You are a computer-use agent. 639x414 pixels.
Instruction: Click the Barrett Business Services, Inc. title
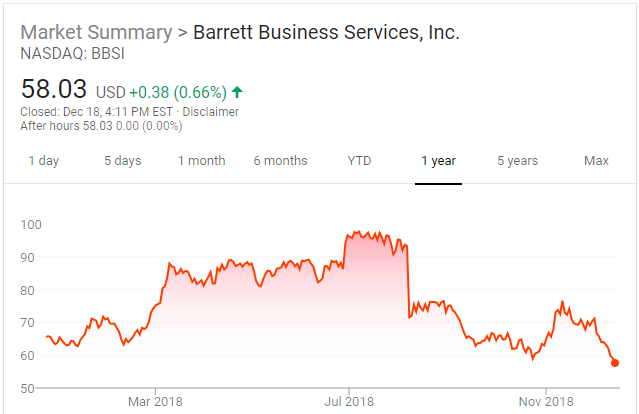(x=326, y=33)
